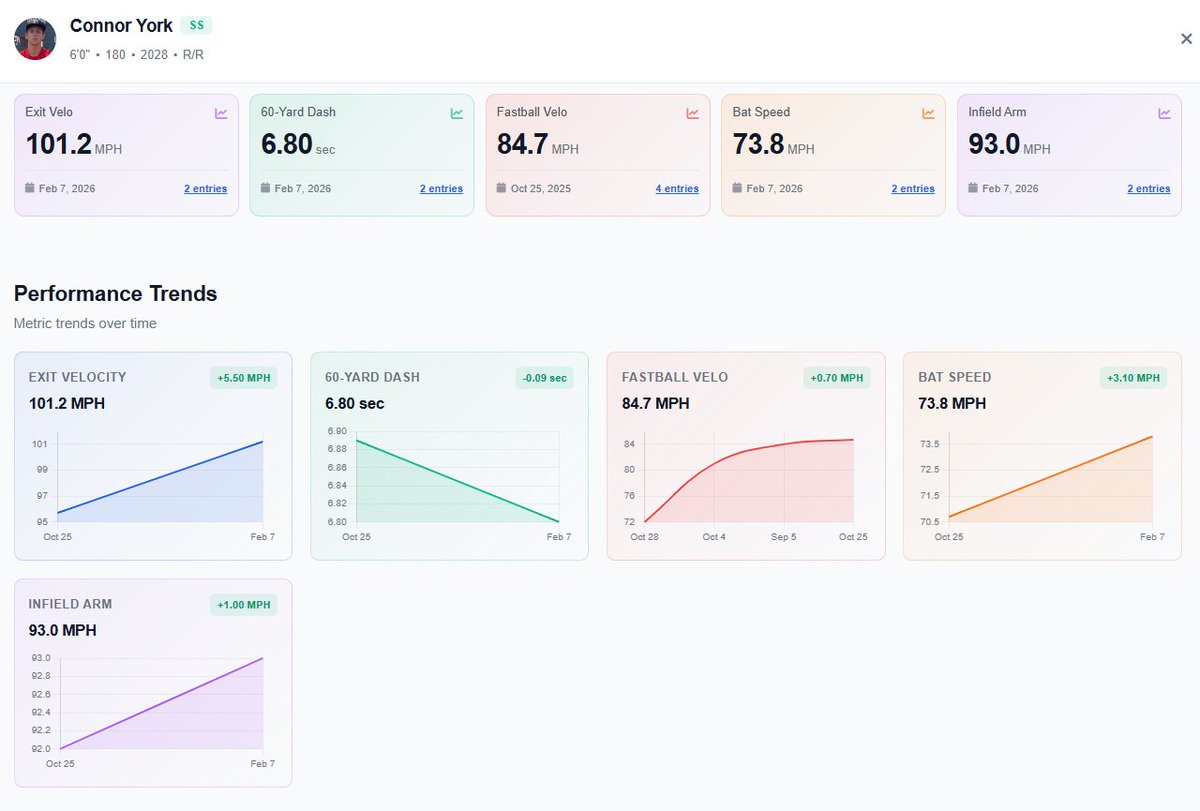
Task: Click the +1.00 MPH change badge
Action: [x=244, y=605]
